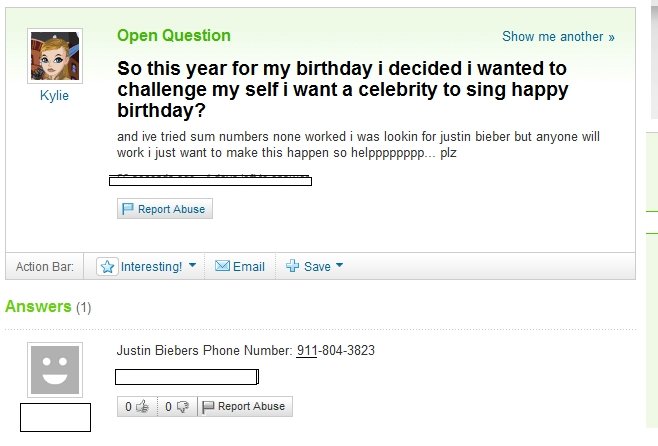Viewport: 658px width, 446px height.
Task: Click the star icon beside Interesting
Action: [x=107, y=266]
